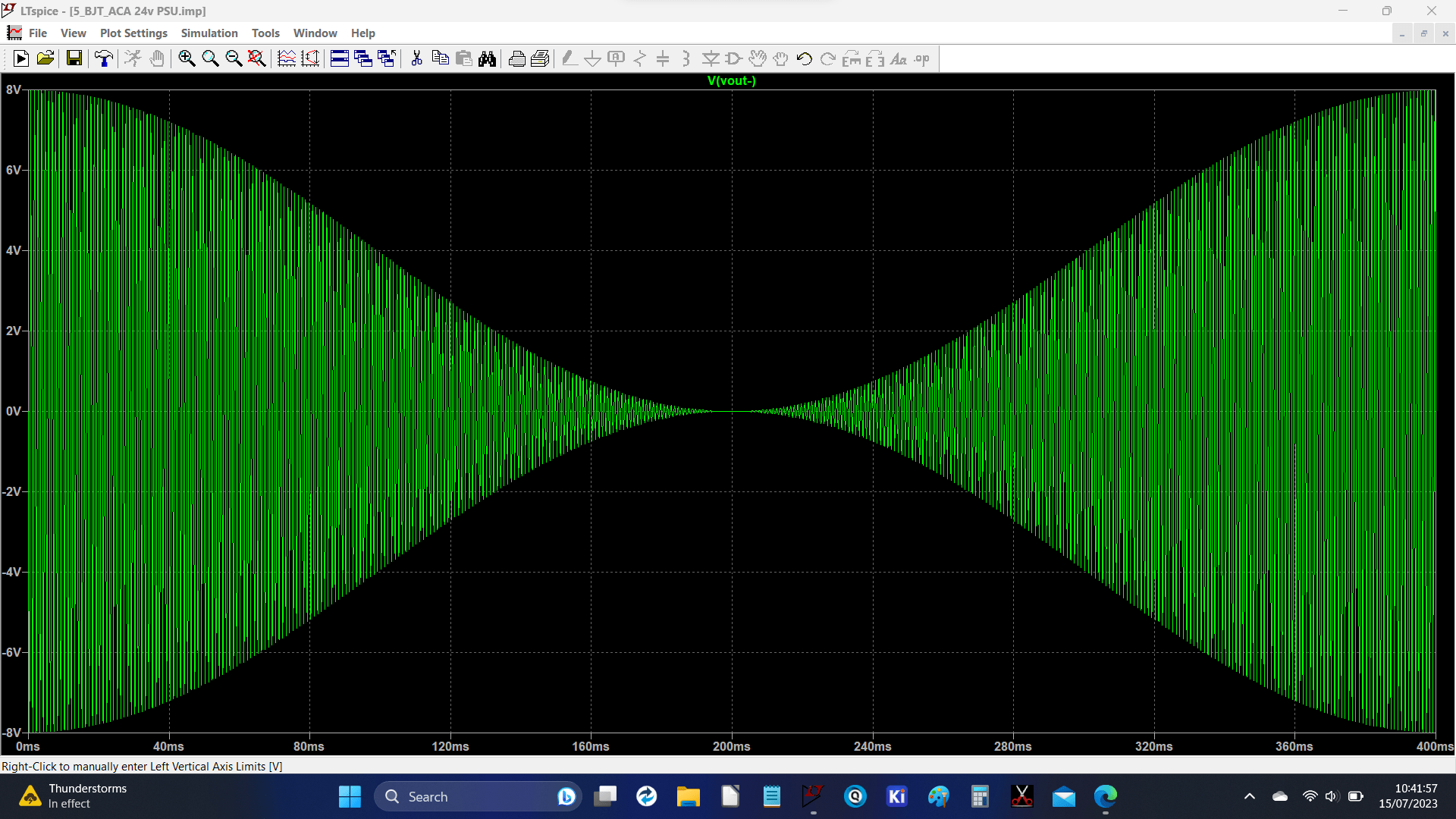Select the Pan hand tool
Image resolution: width=1456 pixels, height=819 pixels.
(157, 58)
